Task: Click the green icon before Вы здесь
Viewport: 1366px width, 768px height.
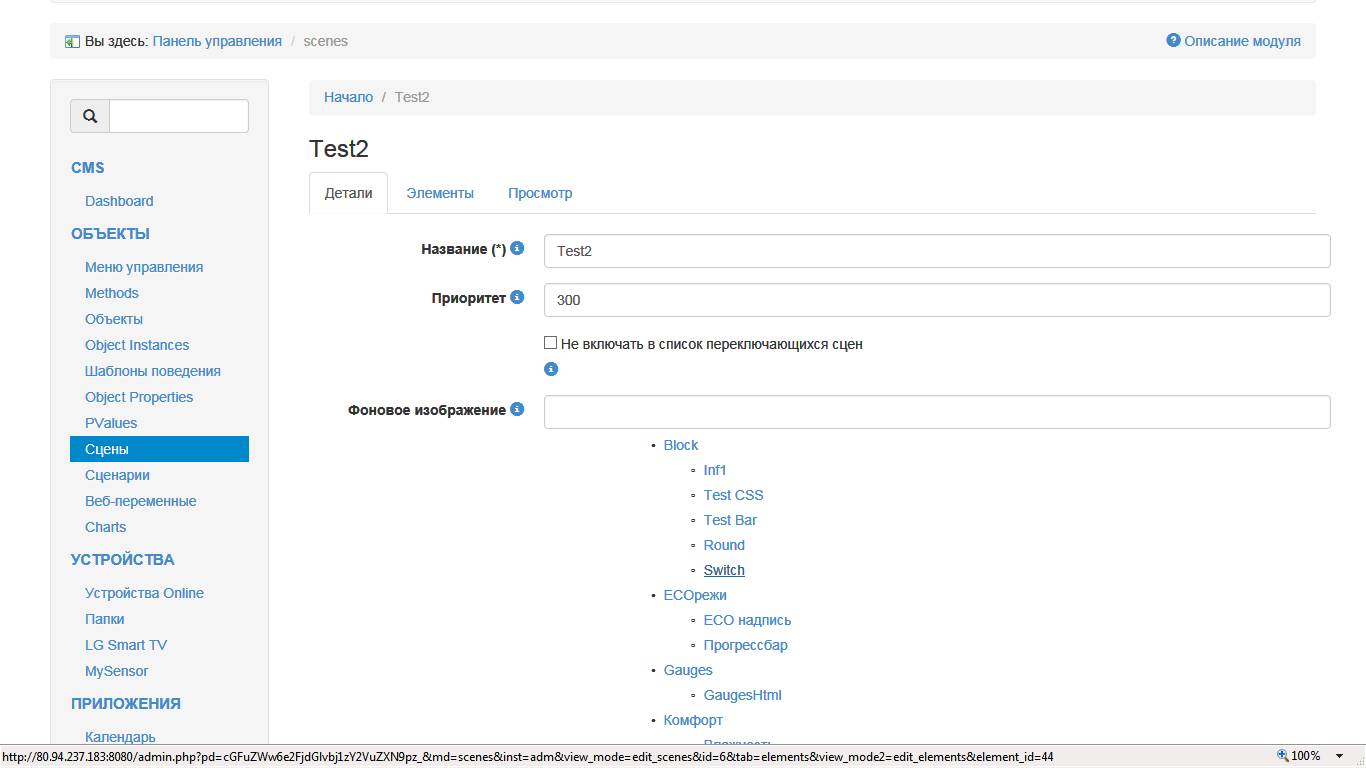Action: click(x=72, y=42)
